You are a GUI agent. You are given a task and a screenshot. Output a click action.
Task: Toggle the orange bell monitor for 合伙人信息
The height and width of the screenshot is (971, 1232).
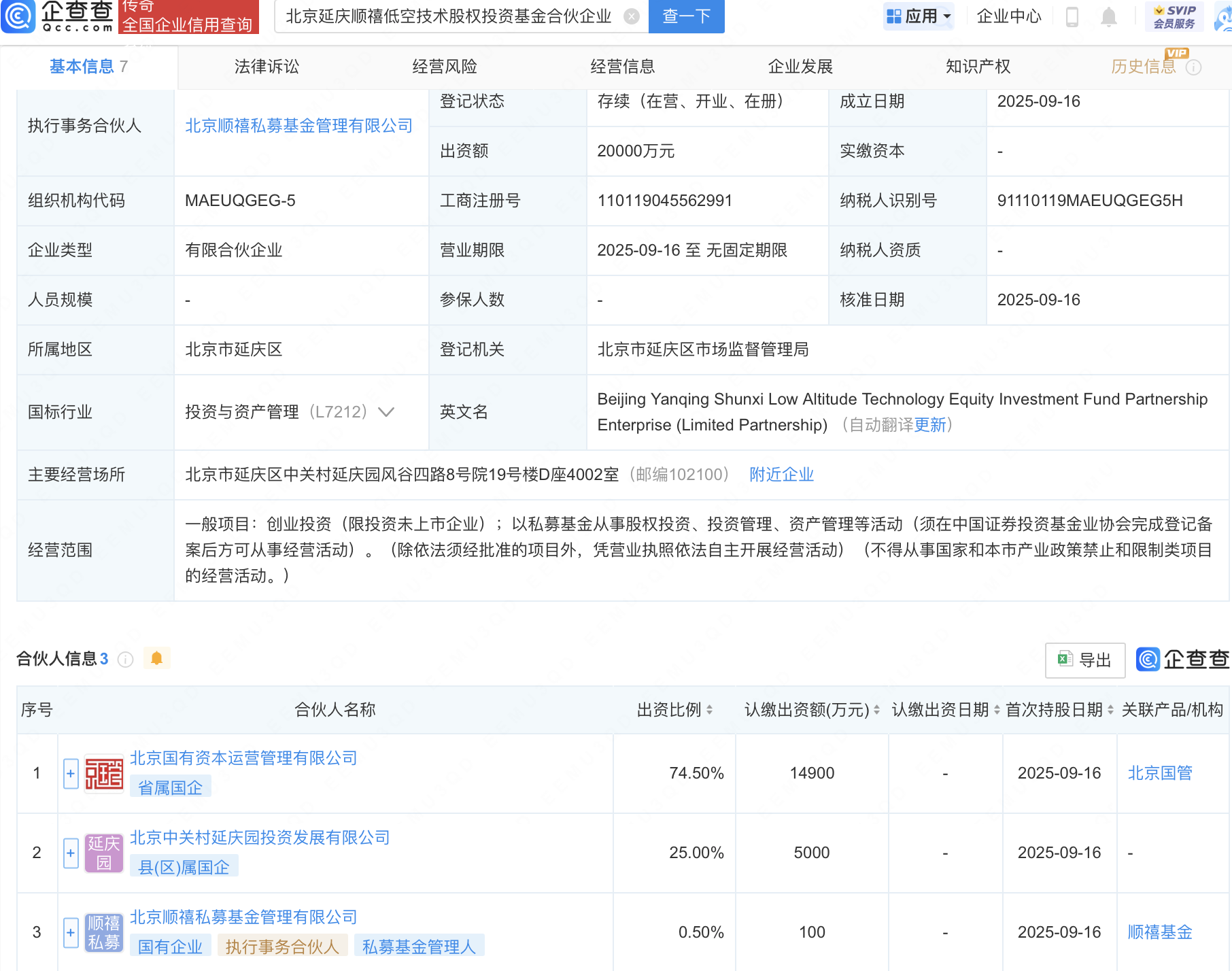tap(156, 658)
